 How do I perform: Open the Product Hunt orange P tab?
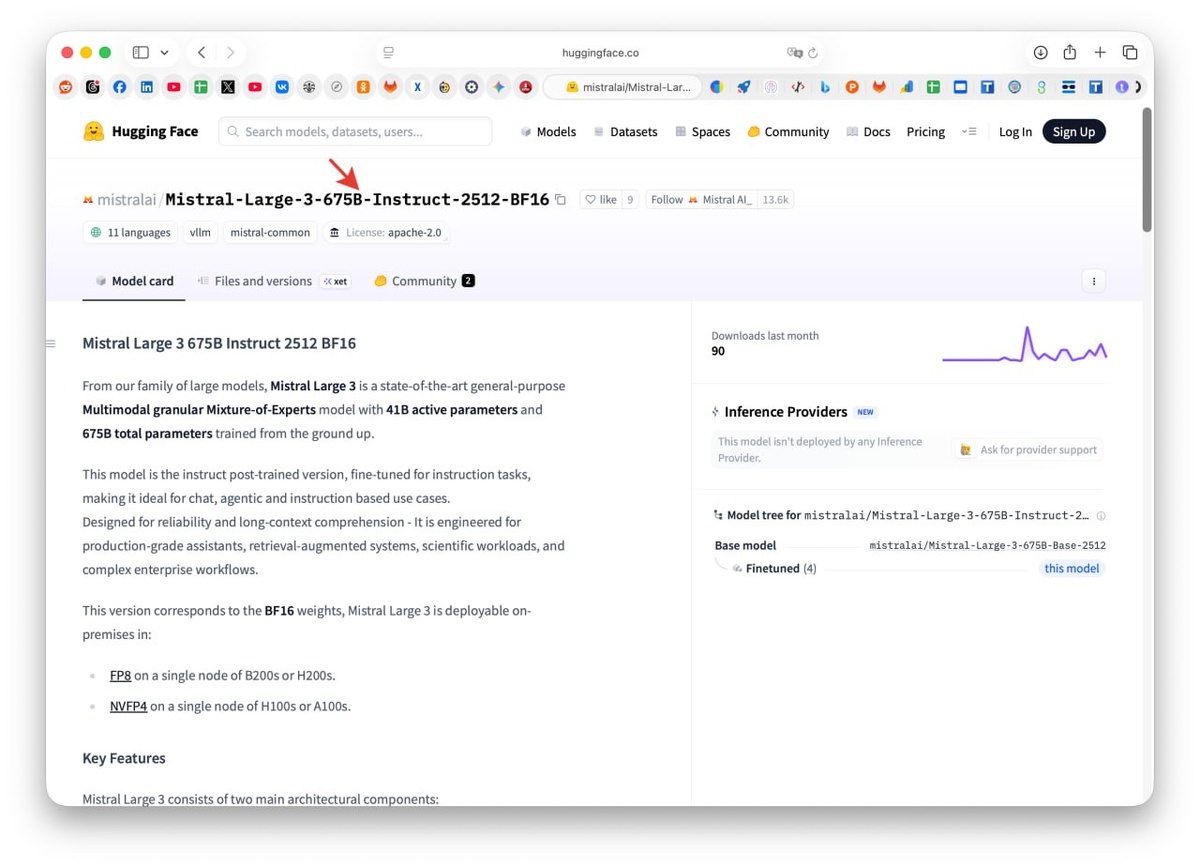coord(852,87)
